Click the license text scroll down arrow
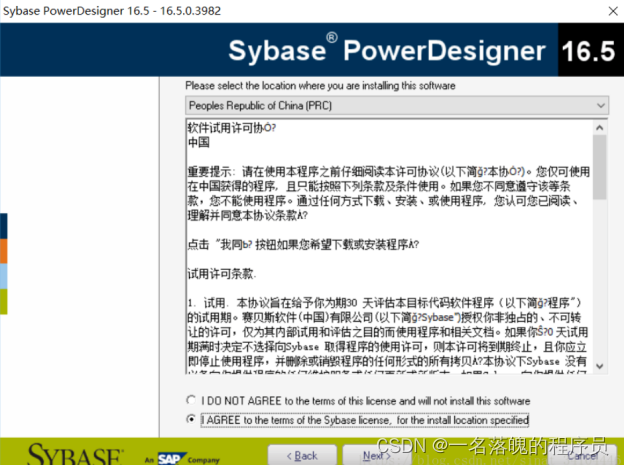 [x=600, y=366]
